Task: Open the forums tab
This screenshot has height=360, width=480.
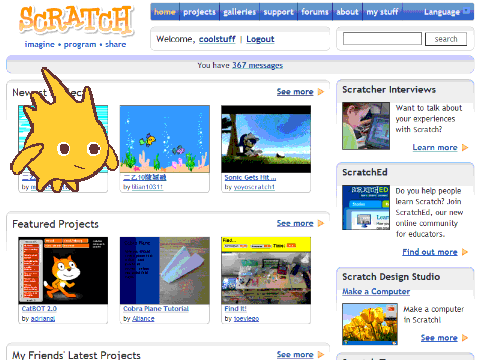Action: click(315, 12)
